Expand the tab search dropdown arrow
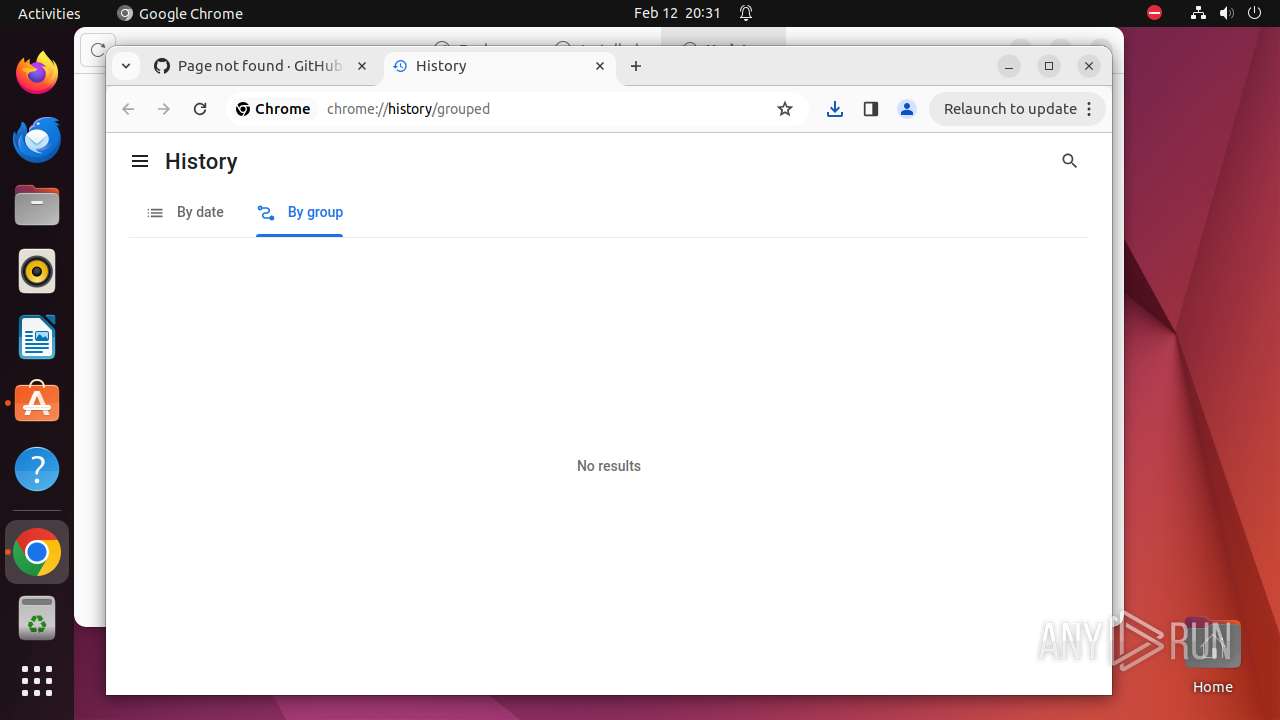Screen dimensions: 1280x720 coord(125,66)
